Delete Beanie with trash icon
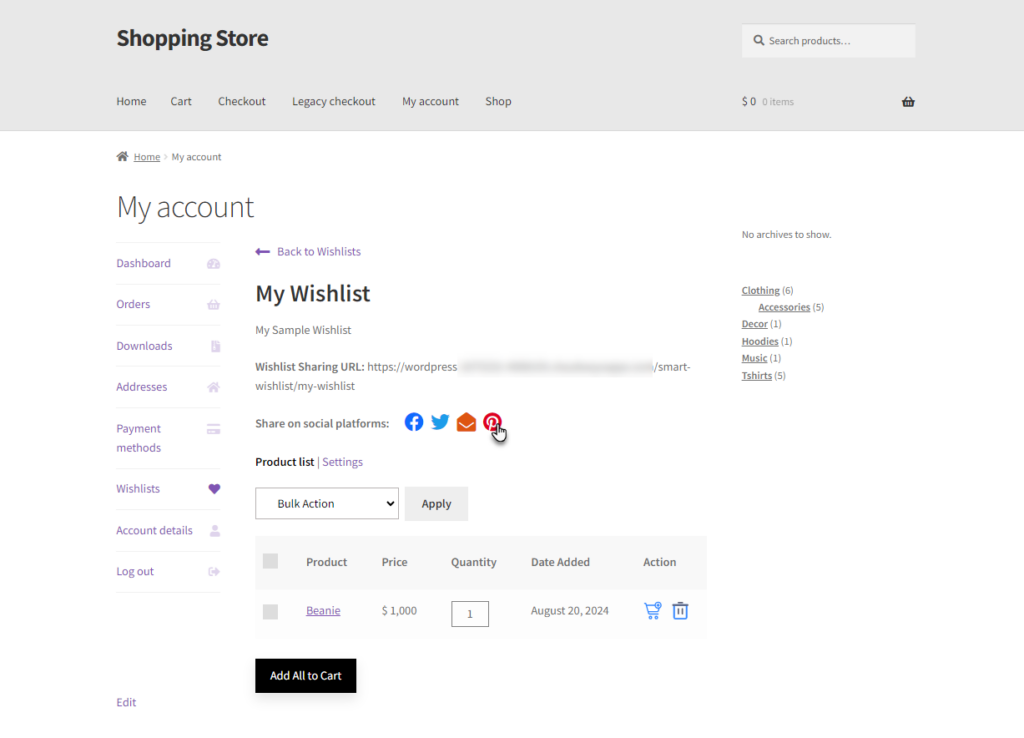 680,611
